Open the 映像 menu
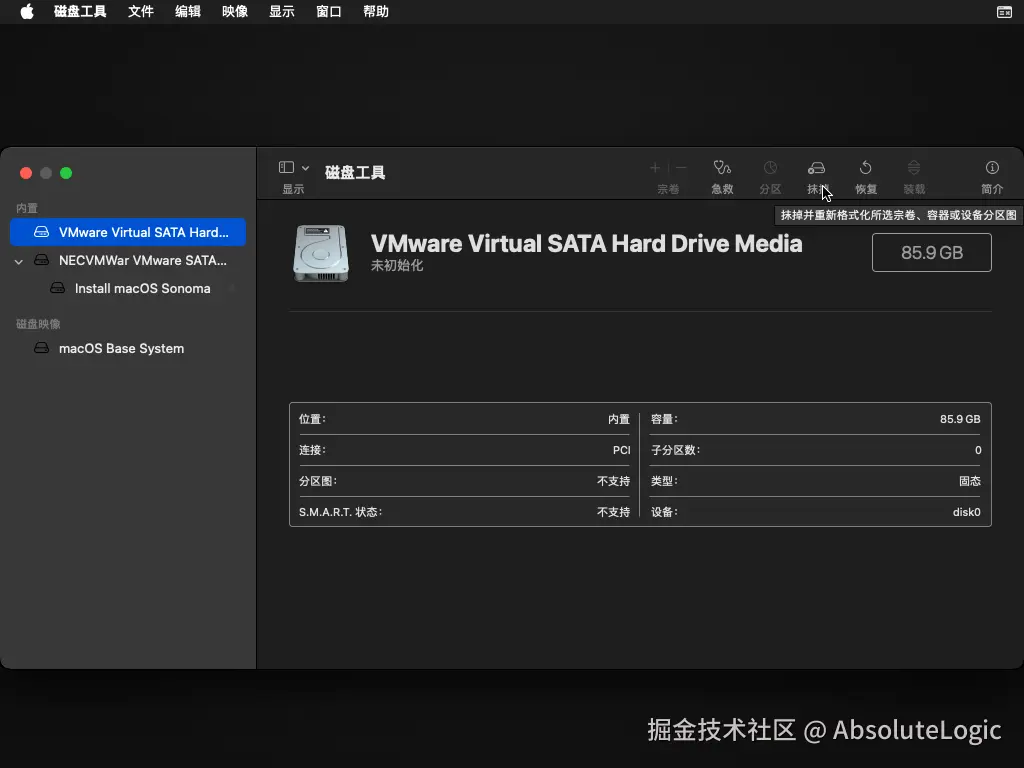The height and width of the screenshot is (768, 1024). pyautogui.click(x=234, y=12)
